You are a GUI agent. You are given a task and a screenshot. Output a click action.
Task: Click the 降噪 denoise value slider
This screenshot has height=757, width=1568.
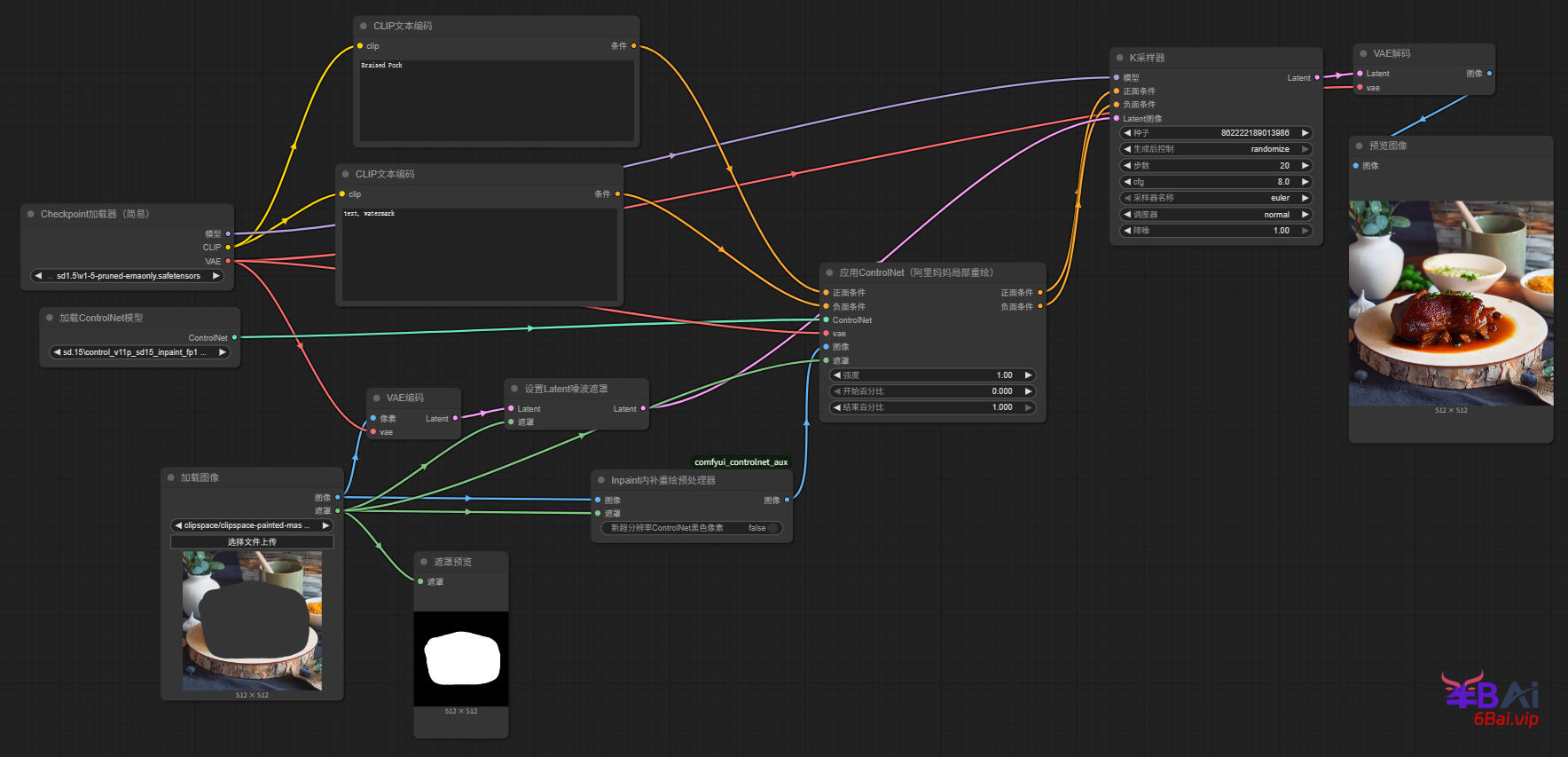click(x=1216, y=231)
